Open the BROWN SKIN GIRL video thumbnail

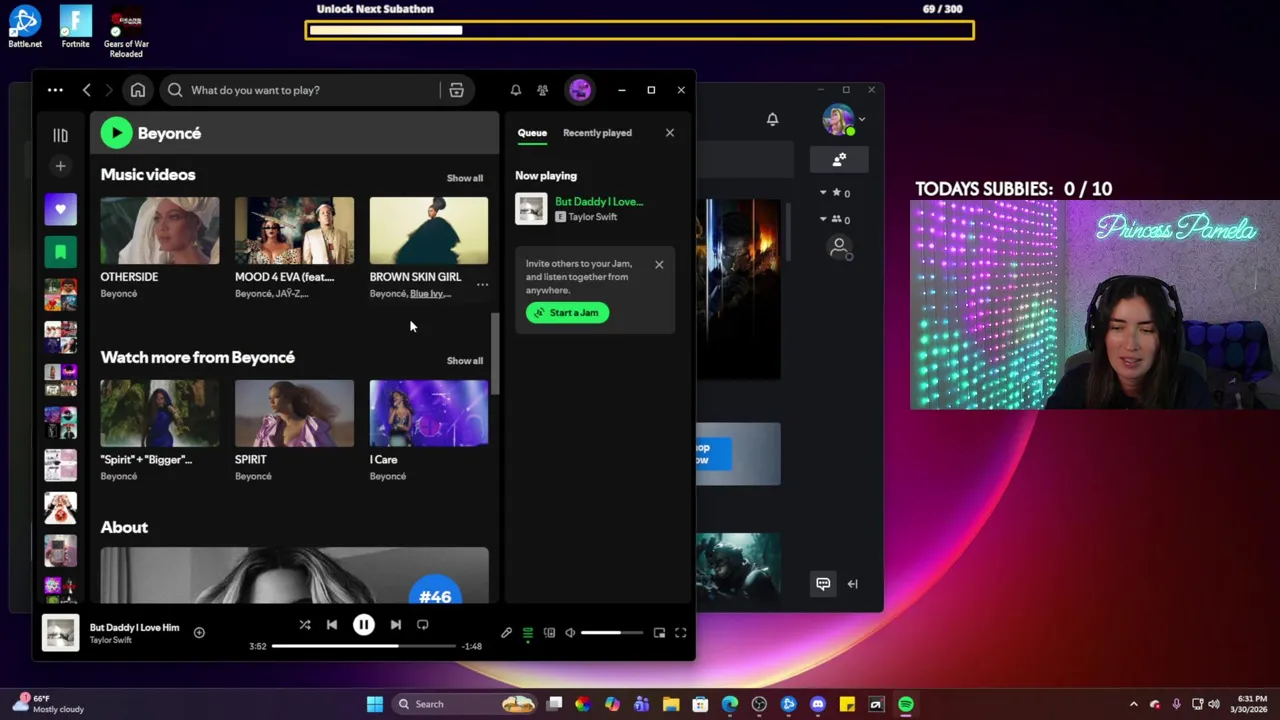pyautogui.click(x=429, y=230)
